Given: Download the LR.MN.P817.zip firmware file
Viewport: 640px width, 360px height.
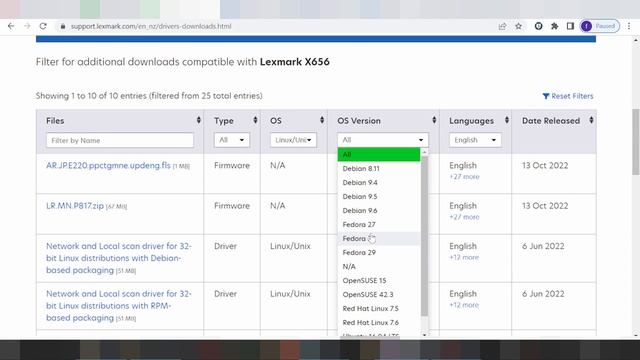Looking at the screenshot, I should [75, 206].
